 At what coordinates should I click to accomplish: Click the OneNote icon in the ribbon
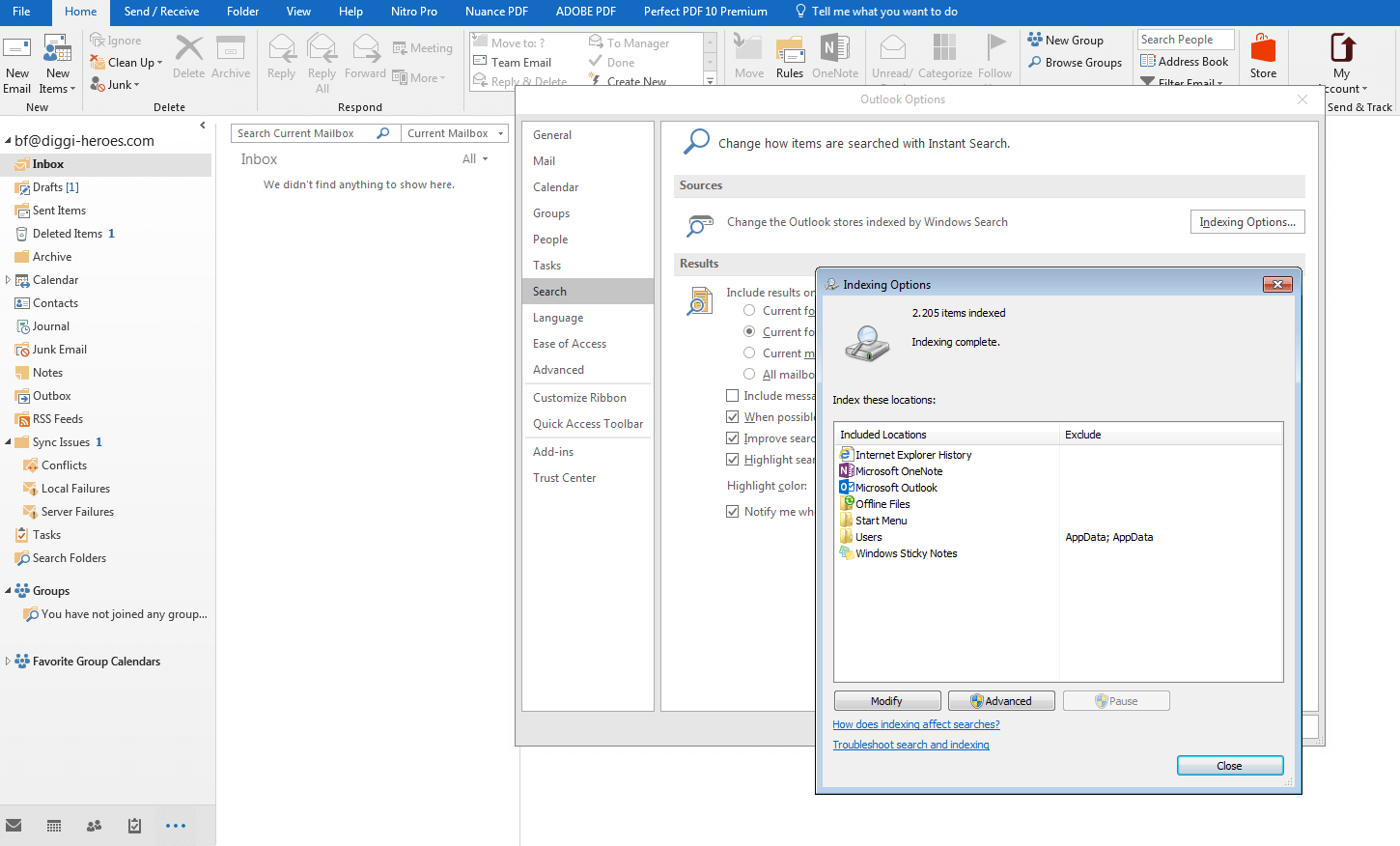pyautogui.click(x=835, y=55)
